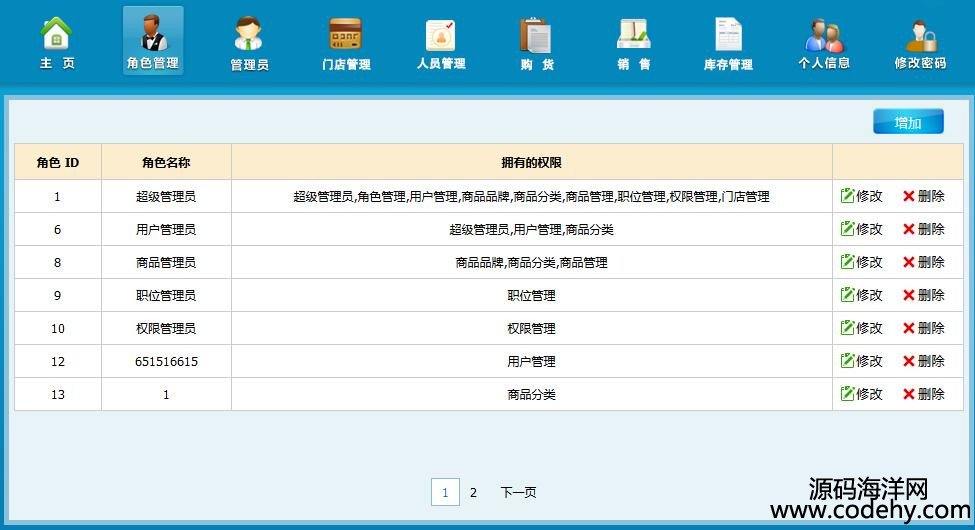Open the 销售 sales icon
Image resolution: width=975 pixels, height=530 pixels.
coord(634,35)
